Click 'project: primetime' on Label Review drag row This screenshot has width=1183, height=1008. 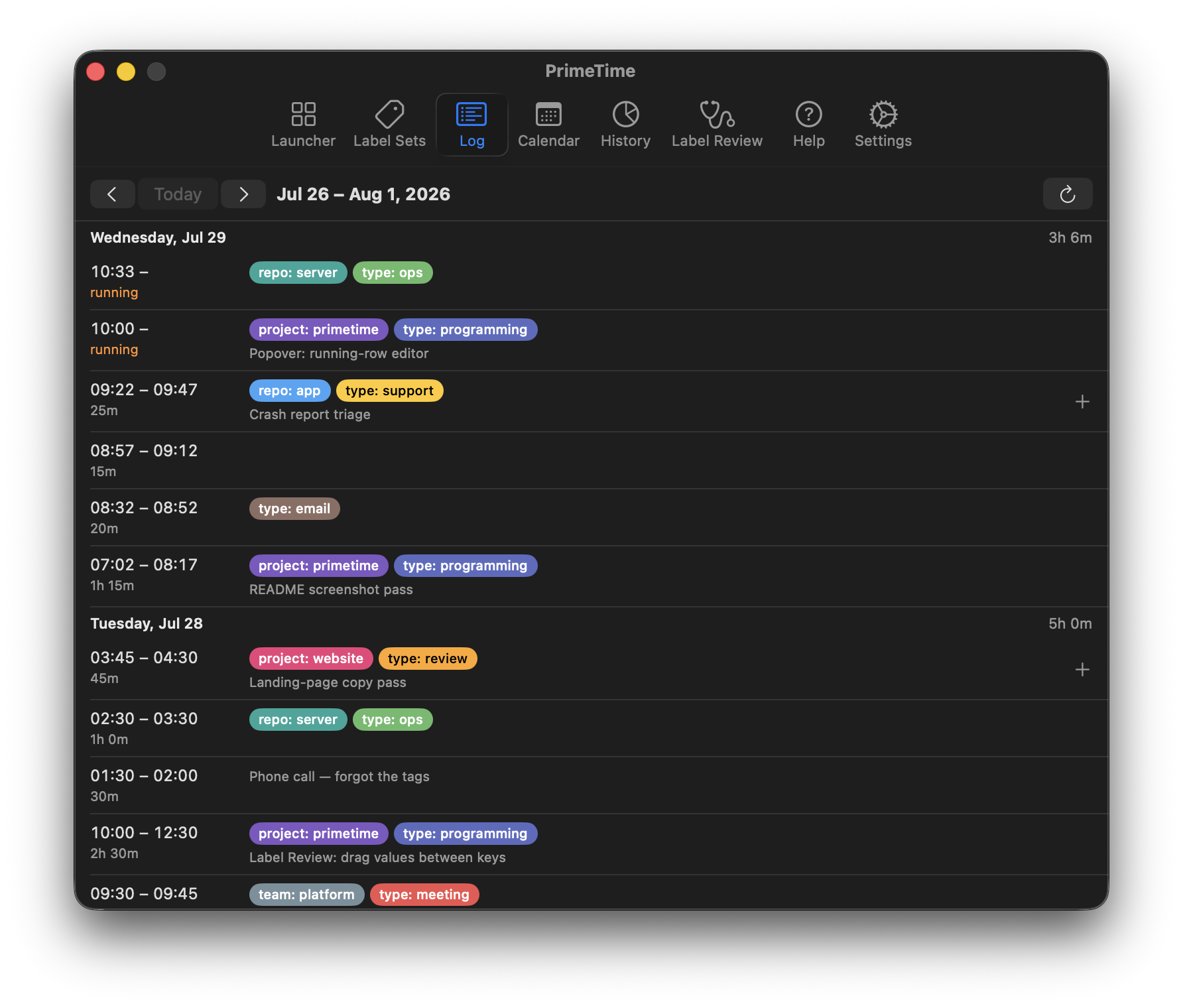(x=318, y=834)
